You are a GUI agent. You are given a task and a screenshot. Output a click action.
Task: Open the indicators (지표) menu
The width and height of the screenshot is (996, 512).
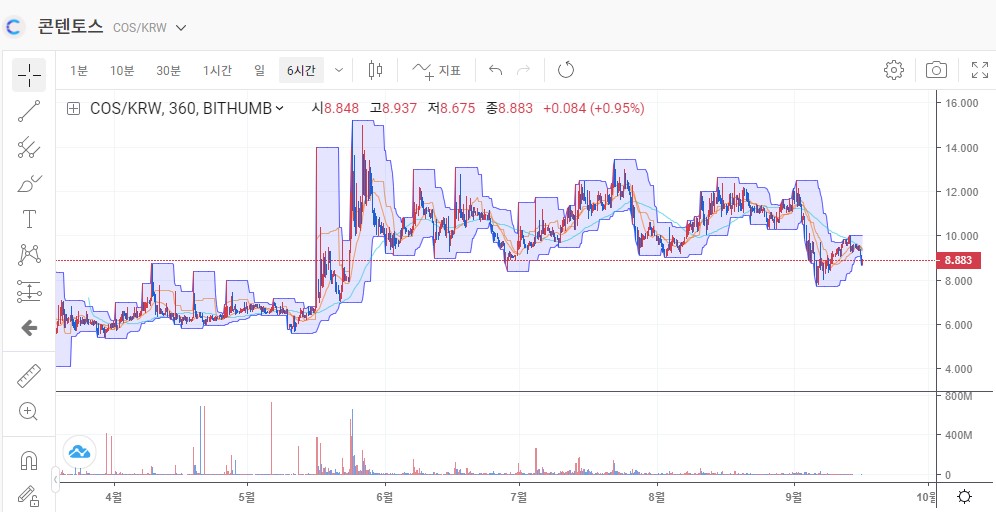[436, 70]
